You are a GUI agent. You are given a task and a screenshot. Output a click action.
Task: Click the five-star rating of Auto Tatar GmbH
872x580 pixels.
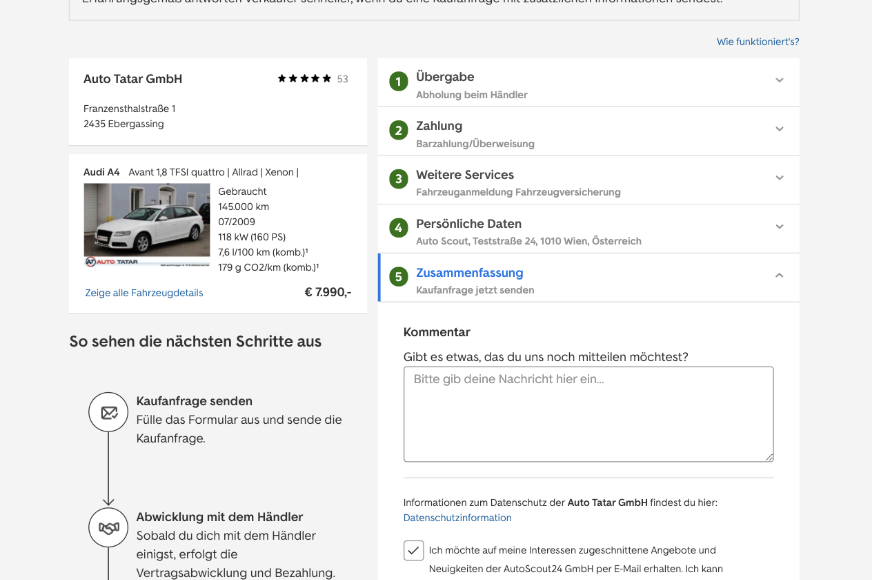pos(304,78)
